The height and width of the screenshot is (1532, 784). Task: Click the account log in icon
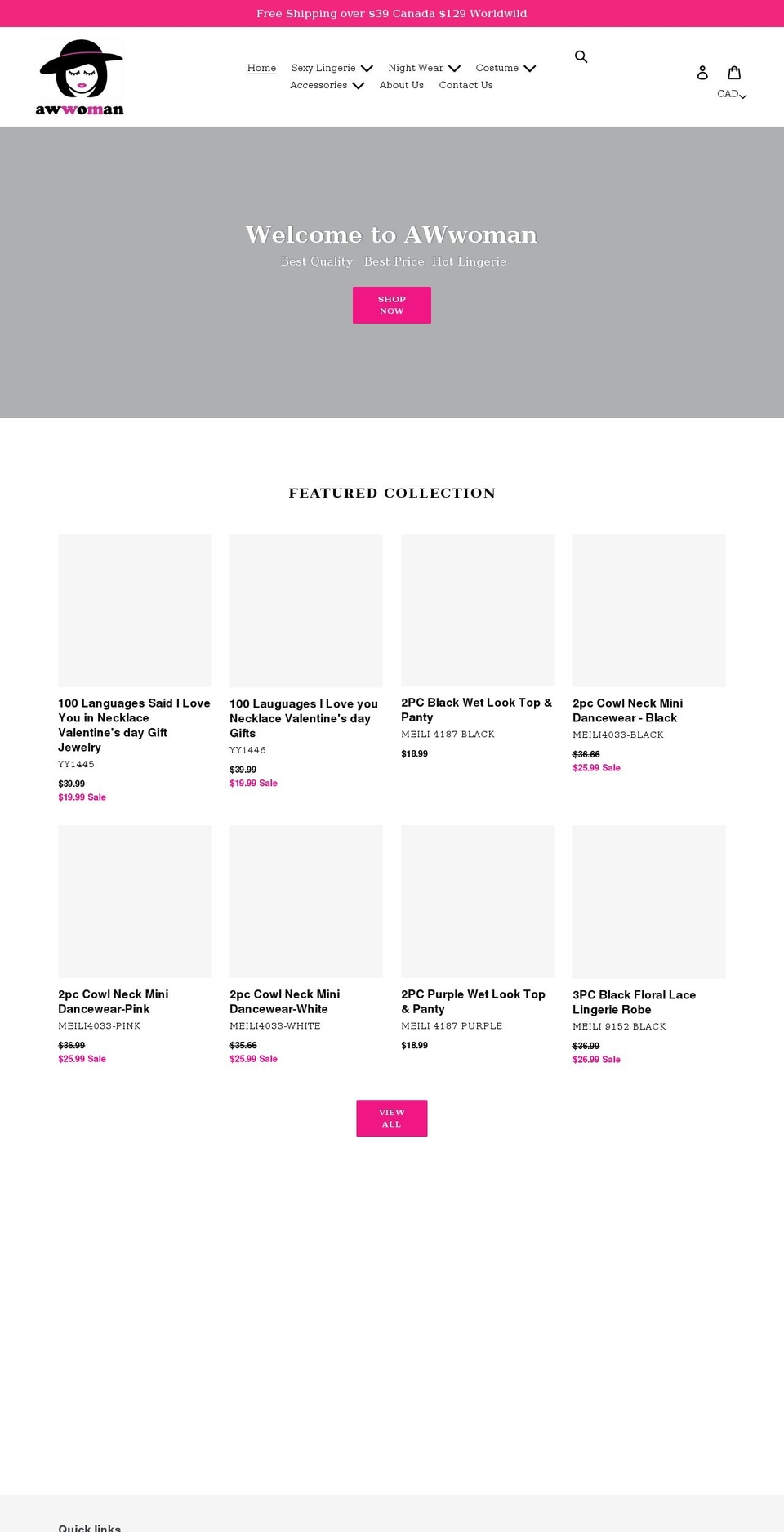pyautogui.click(x=703, y=73)
